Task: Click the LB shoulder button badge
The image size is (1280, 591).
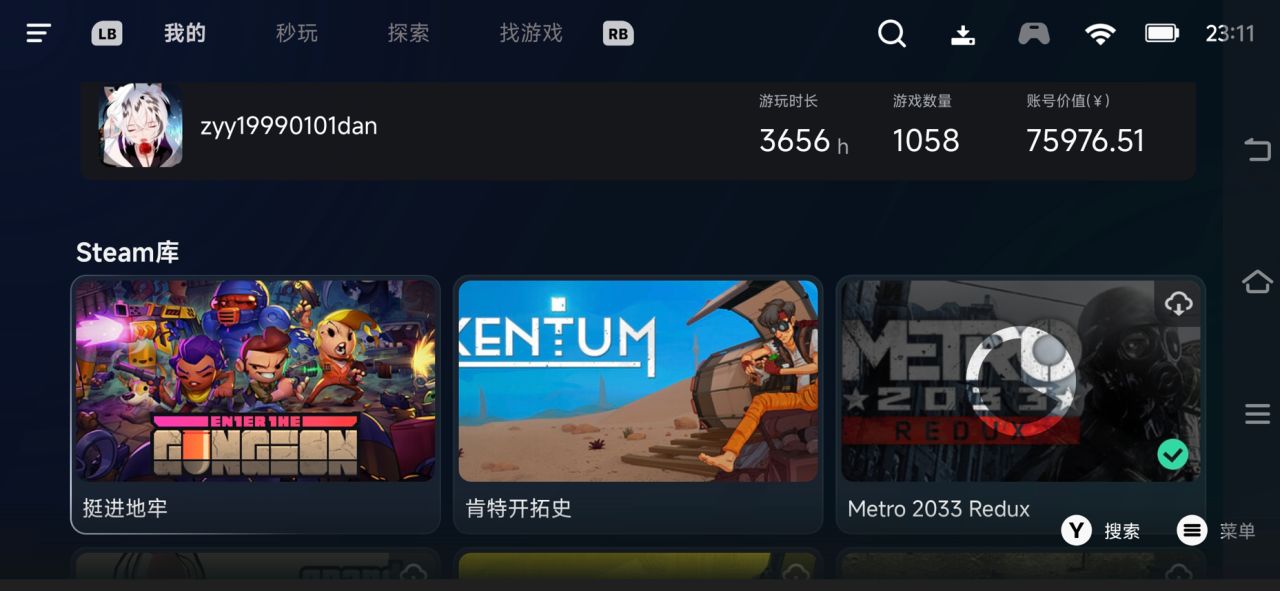Action: [107, 34]
